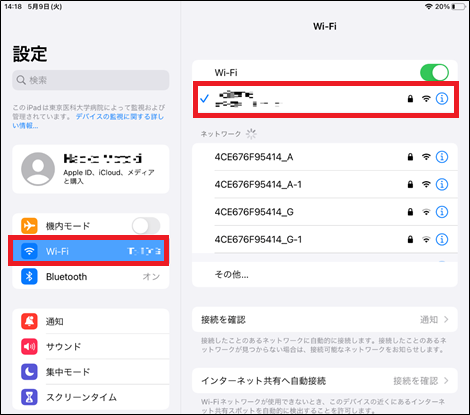Click the Apple ID profile avatar
The width and height of the screenshot is (470, 415).
tap(38, 169)
